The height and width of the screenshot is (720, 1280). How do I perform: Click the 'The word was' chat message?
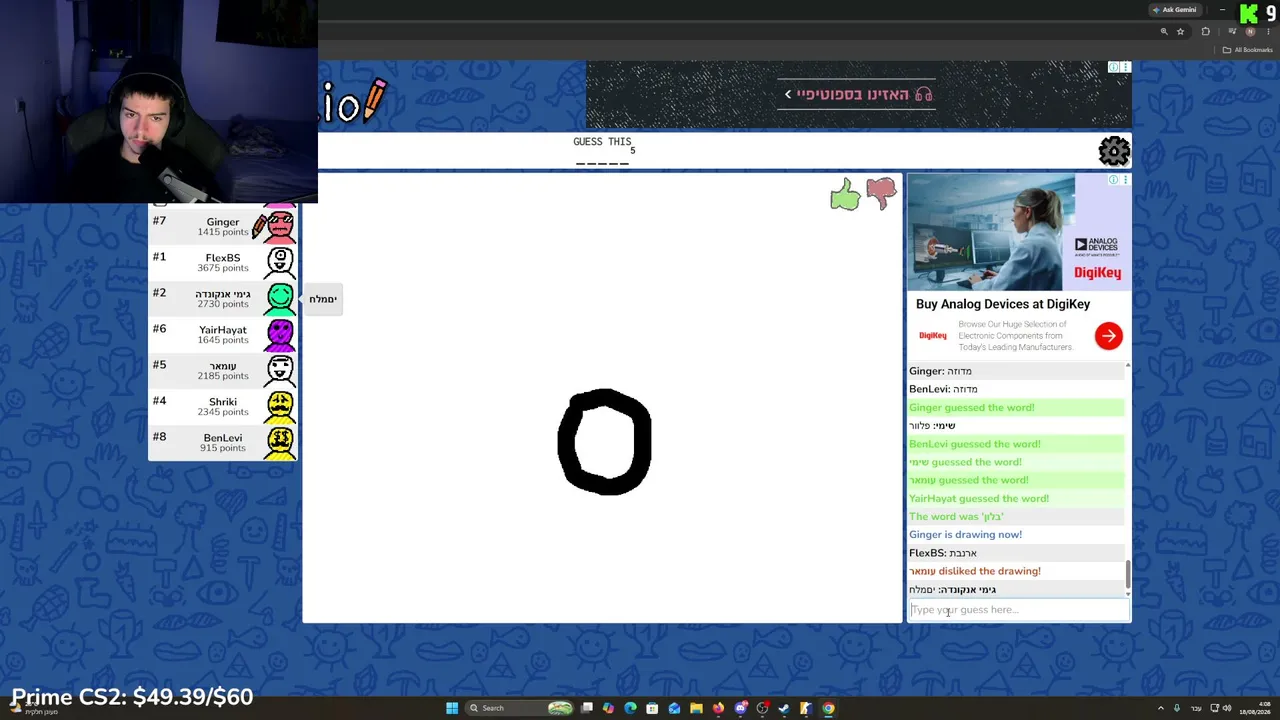coord(956,517)
